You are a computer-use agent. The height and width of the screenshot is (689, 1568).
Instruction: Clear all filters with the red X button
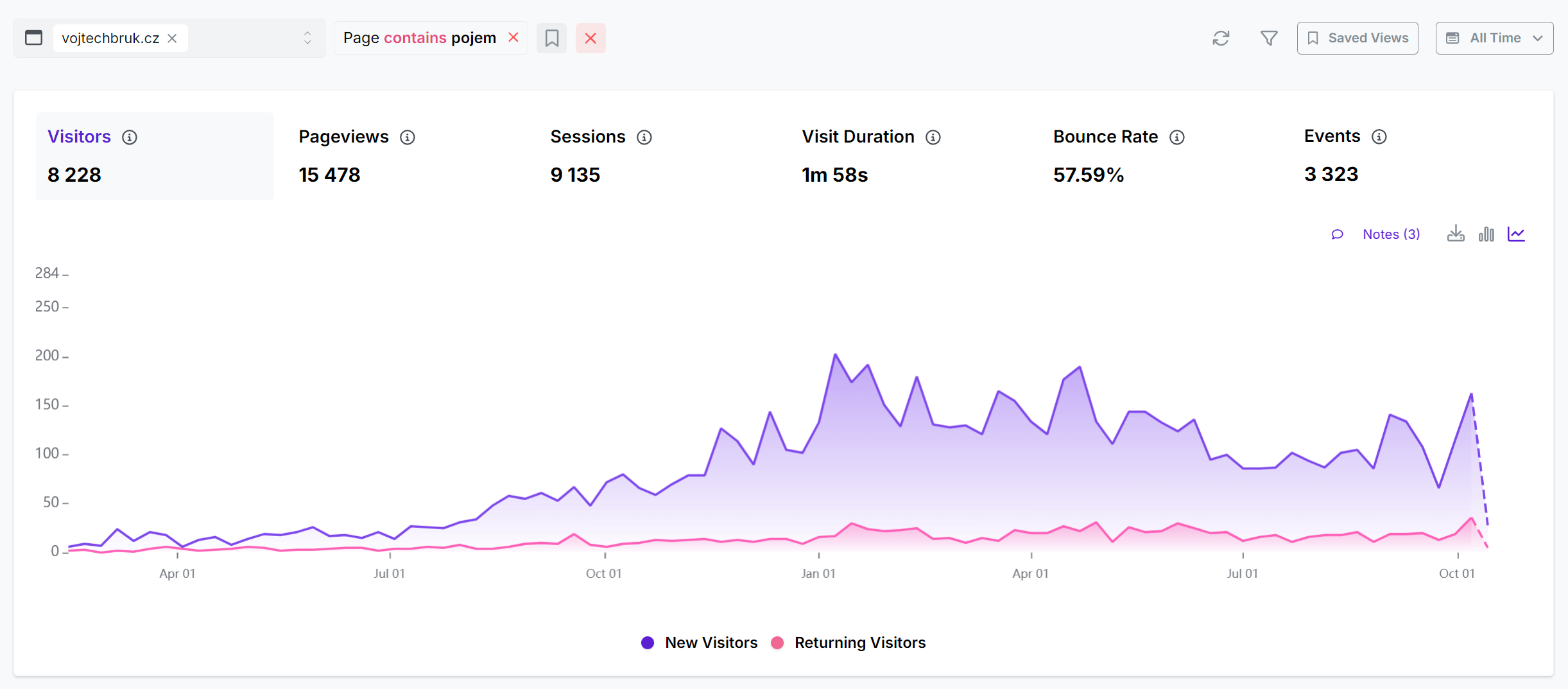pyautogui.click(x=590, y=38)
